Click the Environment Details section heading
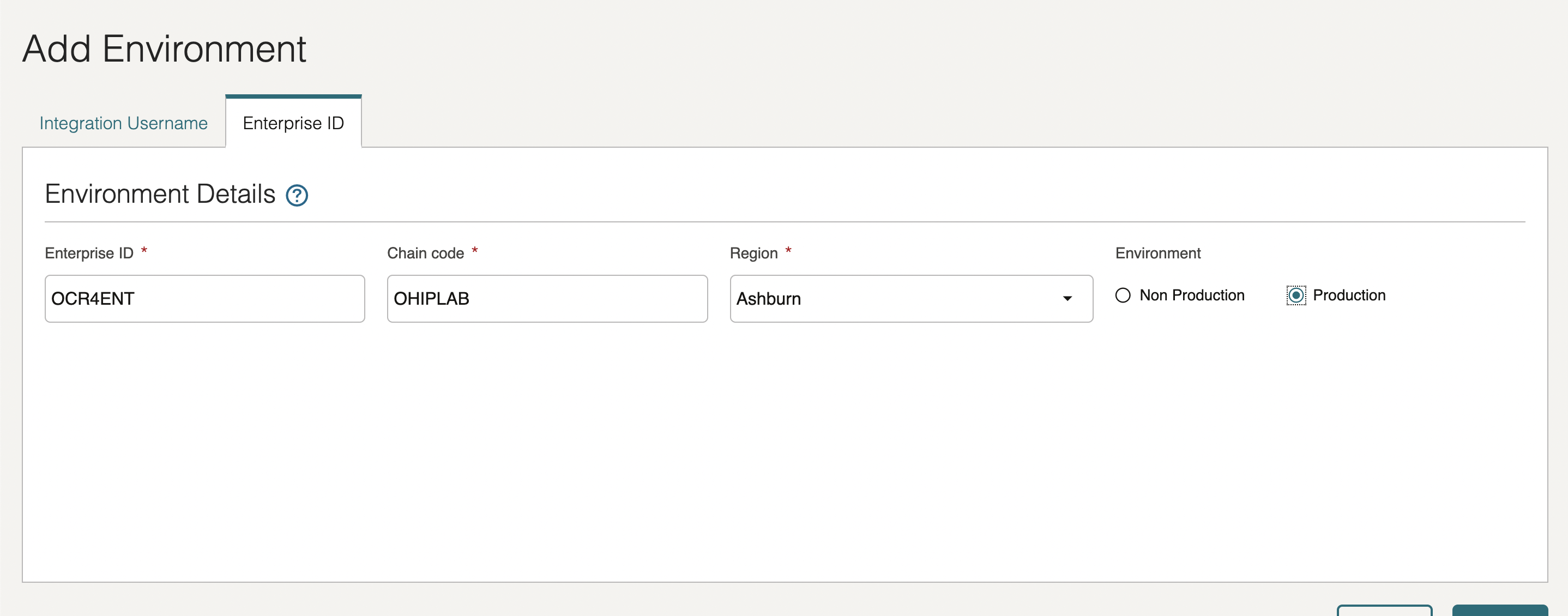Viewport: 1568px width, 616px height. coord(160,195)
